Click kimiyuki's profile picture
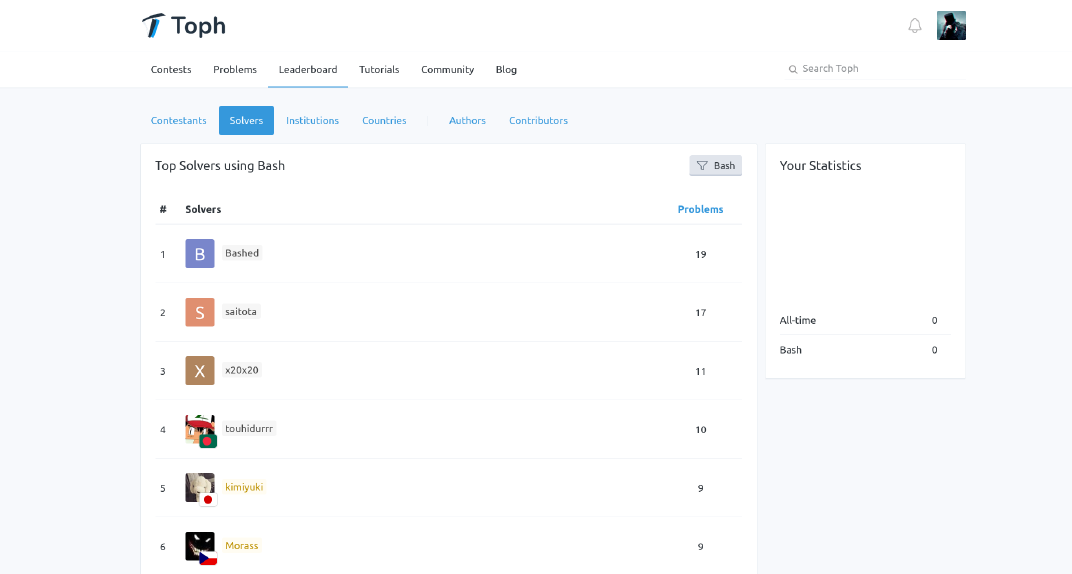Viewport: 1072px width, 574px height. [x=200, y=488]
